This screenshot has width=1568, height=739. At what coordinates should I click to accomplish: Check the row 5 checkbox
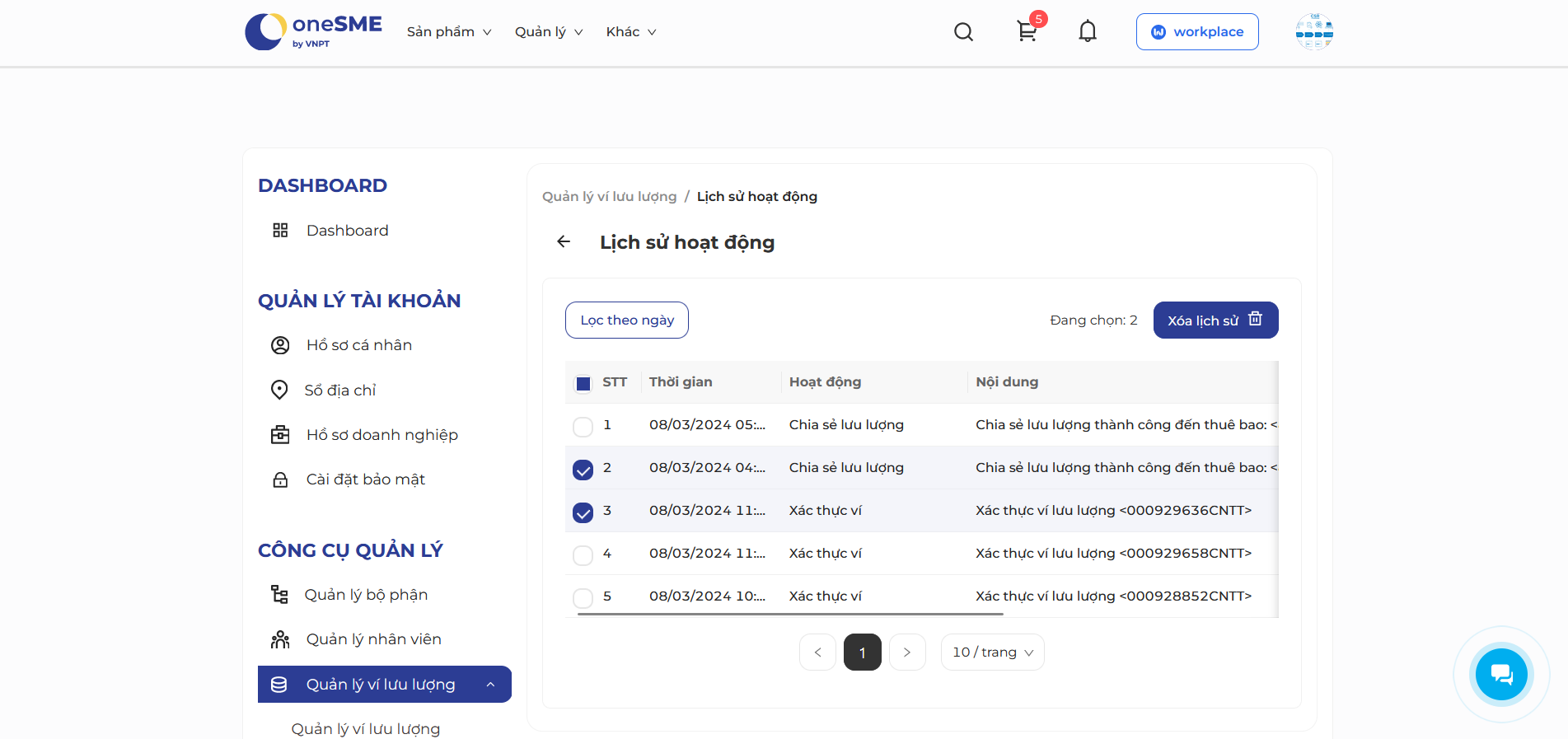pos(583,598)
